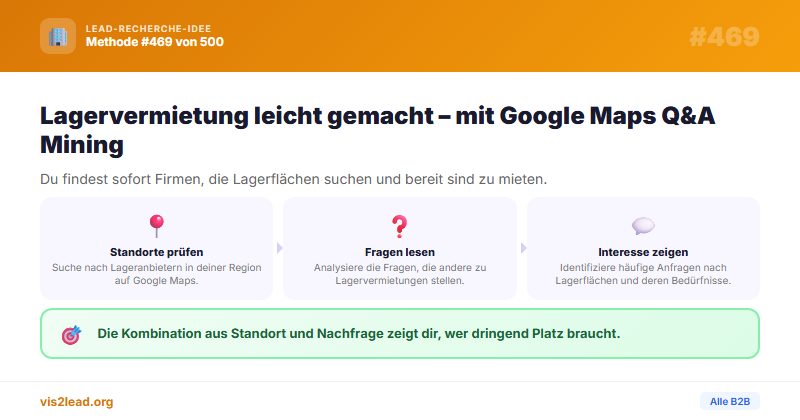Click the 'Analysiere die Fragen' description
Image resolution: width=800 pixels, height=420 pixels.
click(400, 274)
